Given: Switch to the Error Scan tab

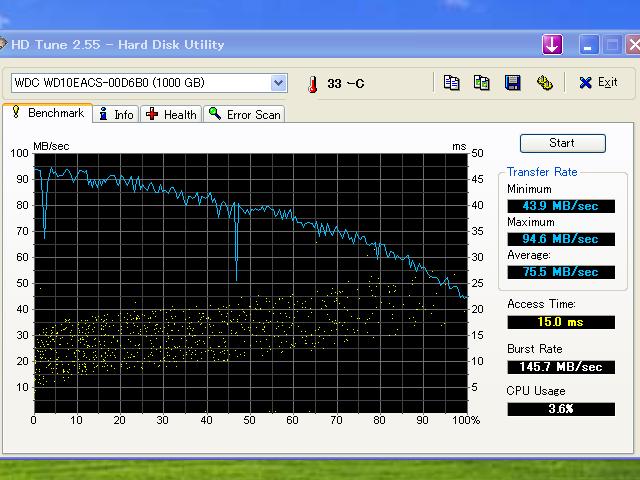Looking at the screenshot, I should [x=244, y=114].
